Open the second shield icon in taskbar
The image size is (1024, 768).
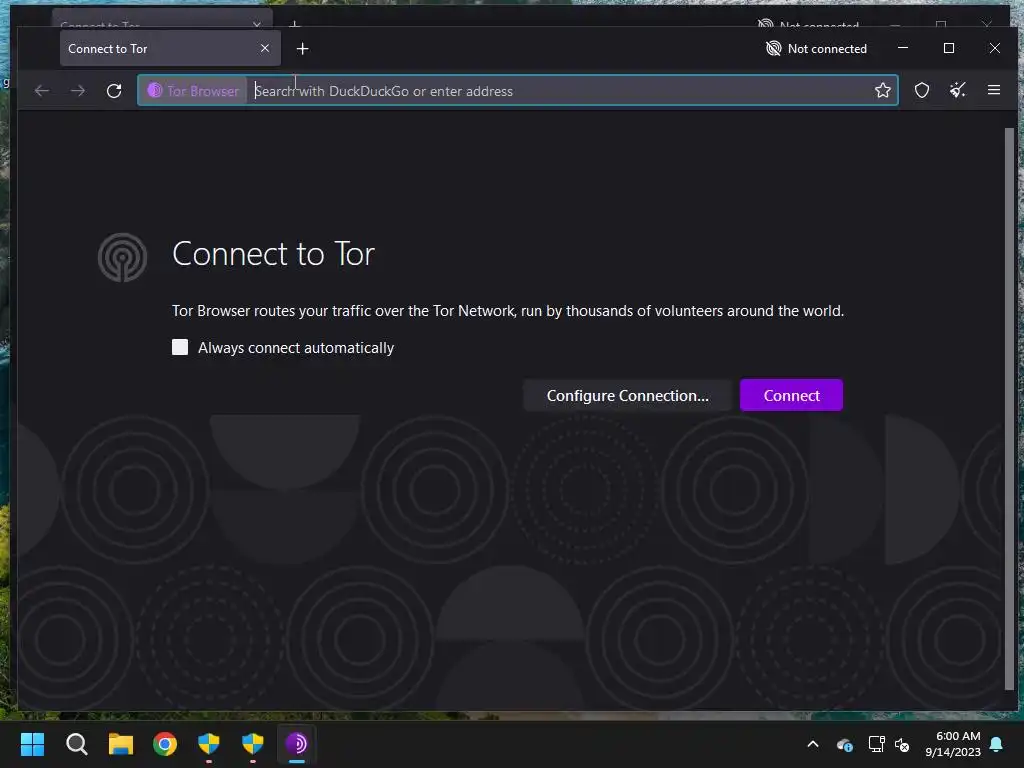pyautogui.click(x=252, y=744)
